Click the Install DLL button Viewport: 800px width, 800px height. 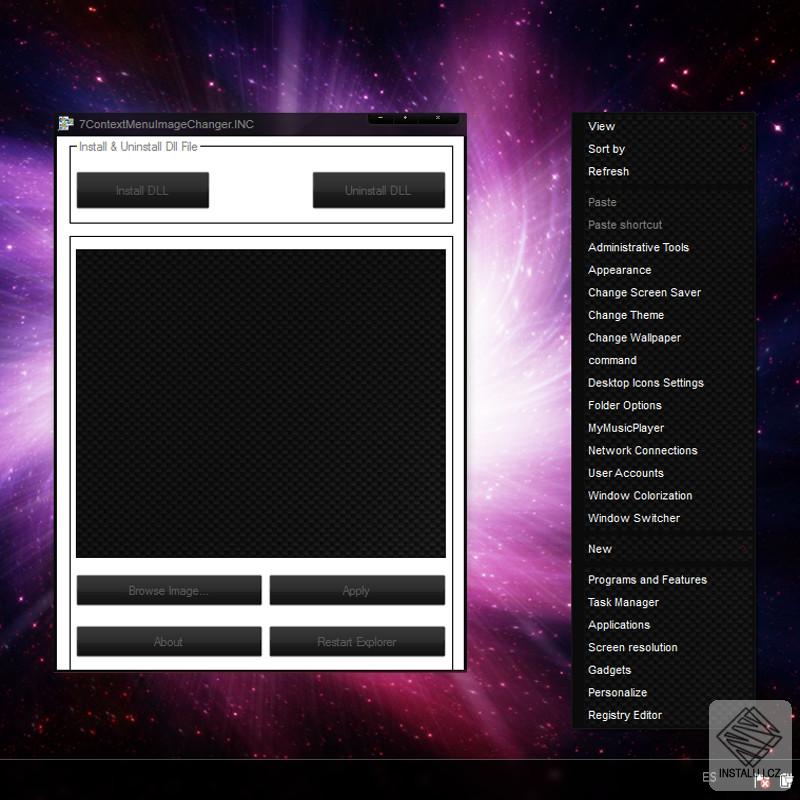click(143, 190)
